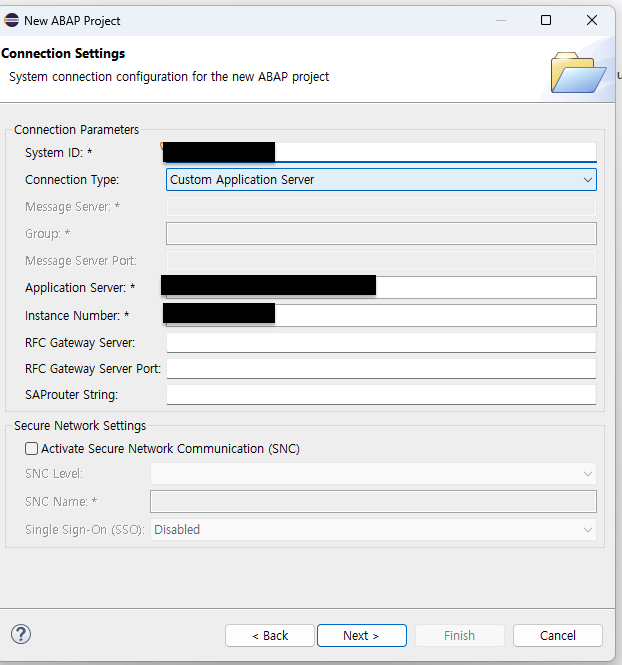Enable Activate Secure Network Communication (SNC) checkbox
622x665 pixels.
[x=31, y=449]
